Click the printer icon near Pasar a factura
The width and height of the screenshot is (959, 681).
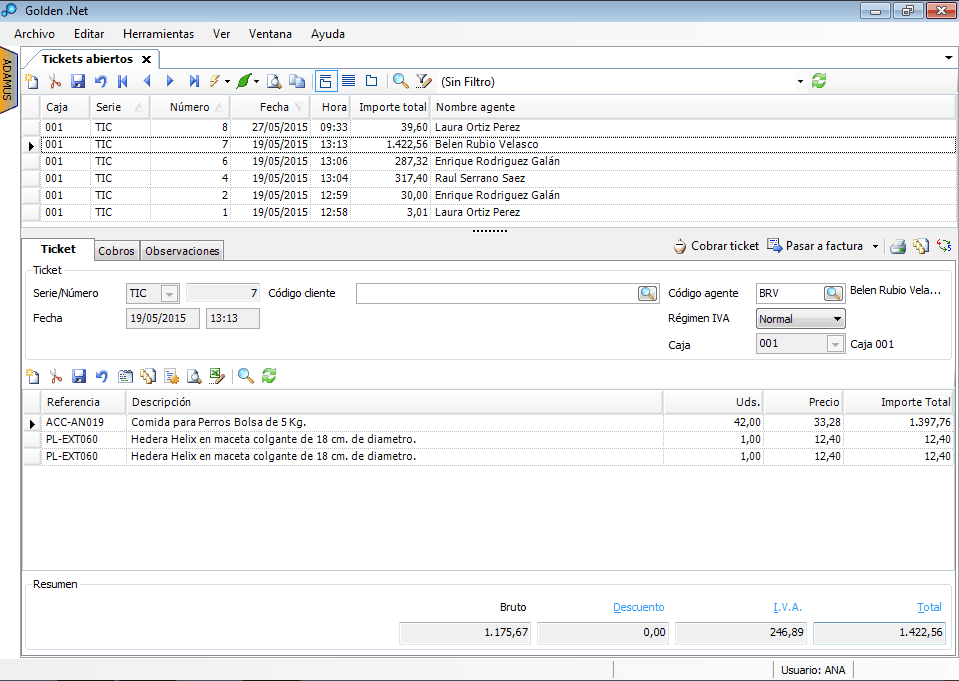tap(898, 246)
